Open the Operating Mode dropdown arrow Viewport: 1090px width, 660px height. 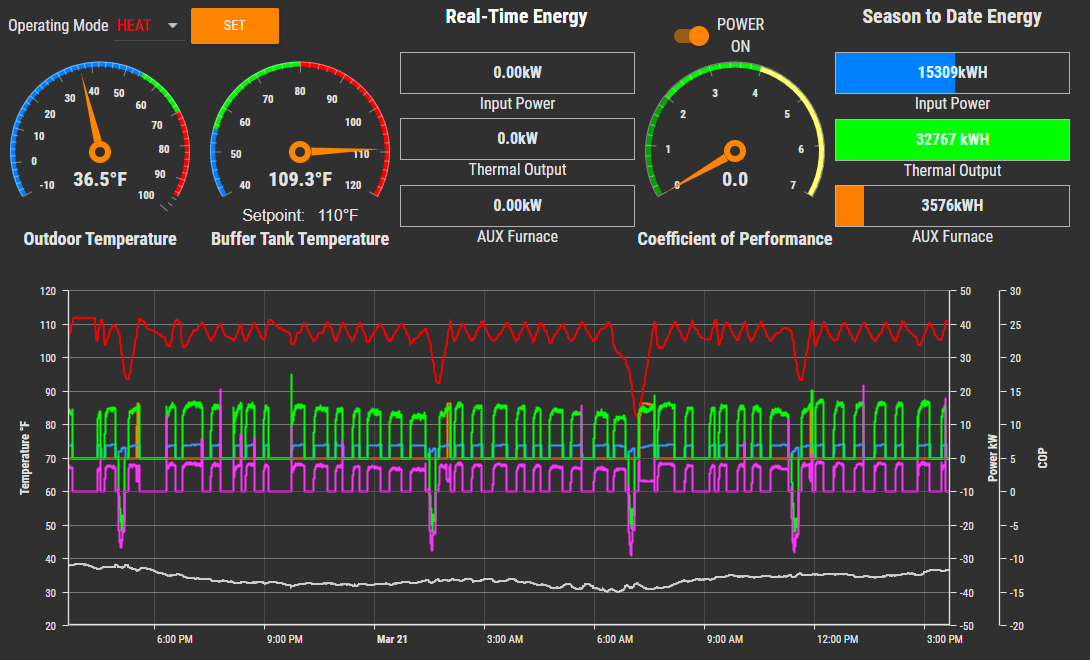coord(173,26)
